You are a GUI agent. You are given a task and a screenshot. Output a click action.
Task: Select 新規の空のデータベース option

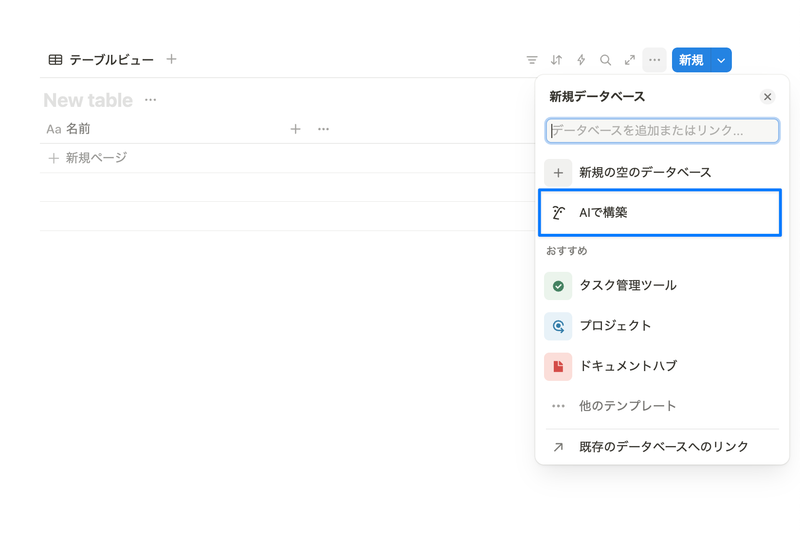pos(645,172)
